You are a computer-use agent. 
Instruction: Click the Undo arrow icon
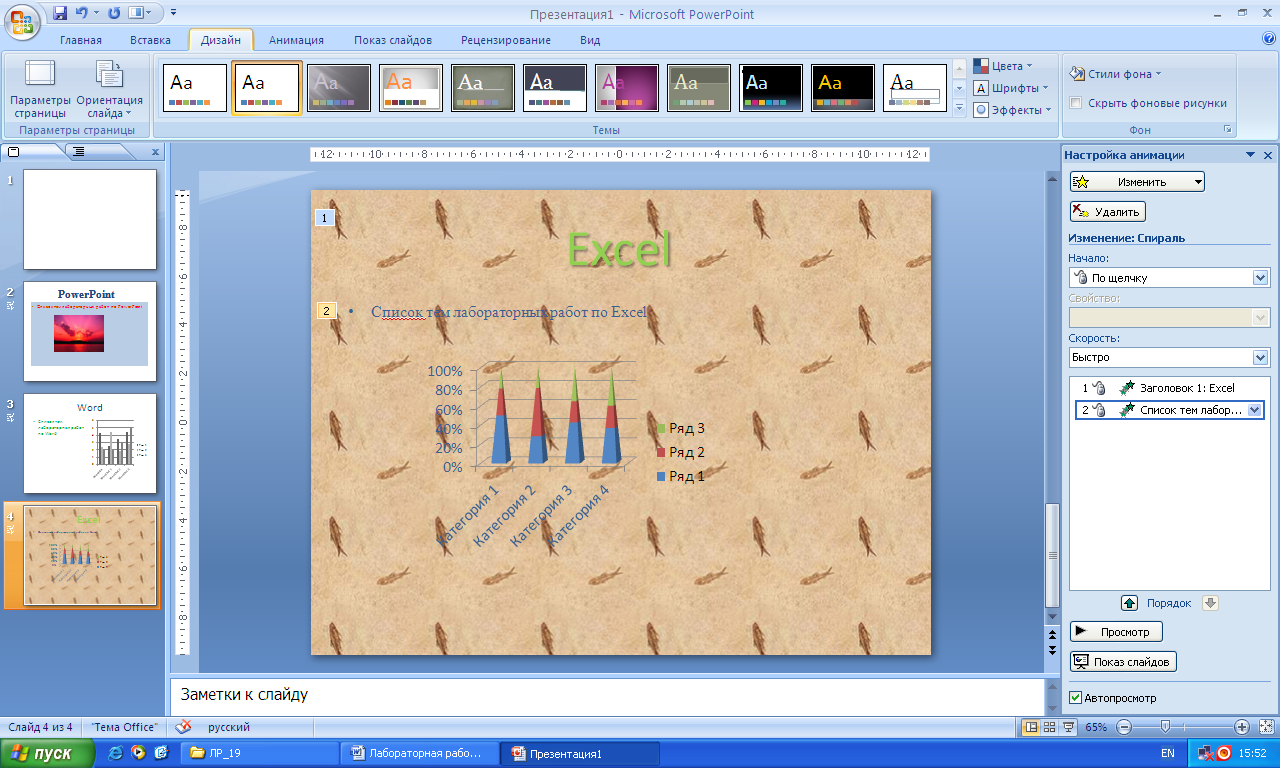point(84,14)
